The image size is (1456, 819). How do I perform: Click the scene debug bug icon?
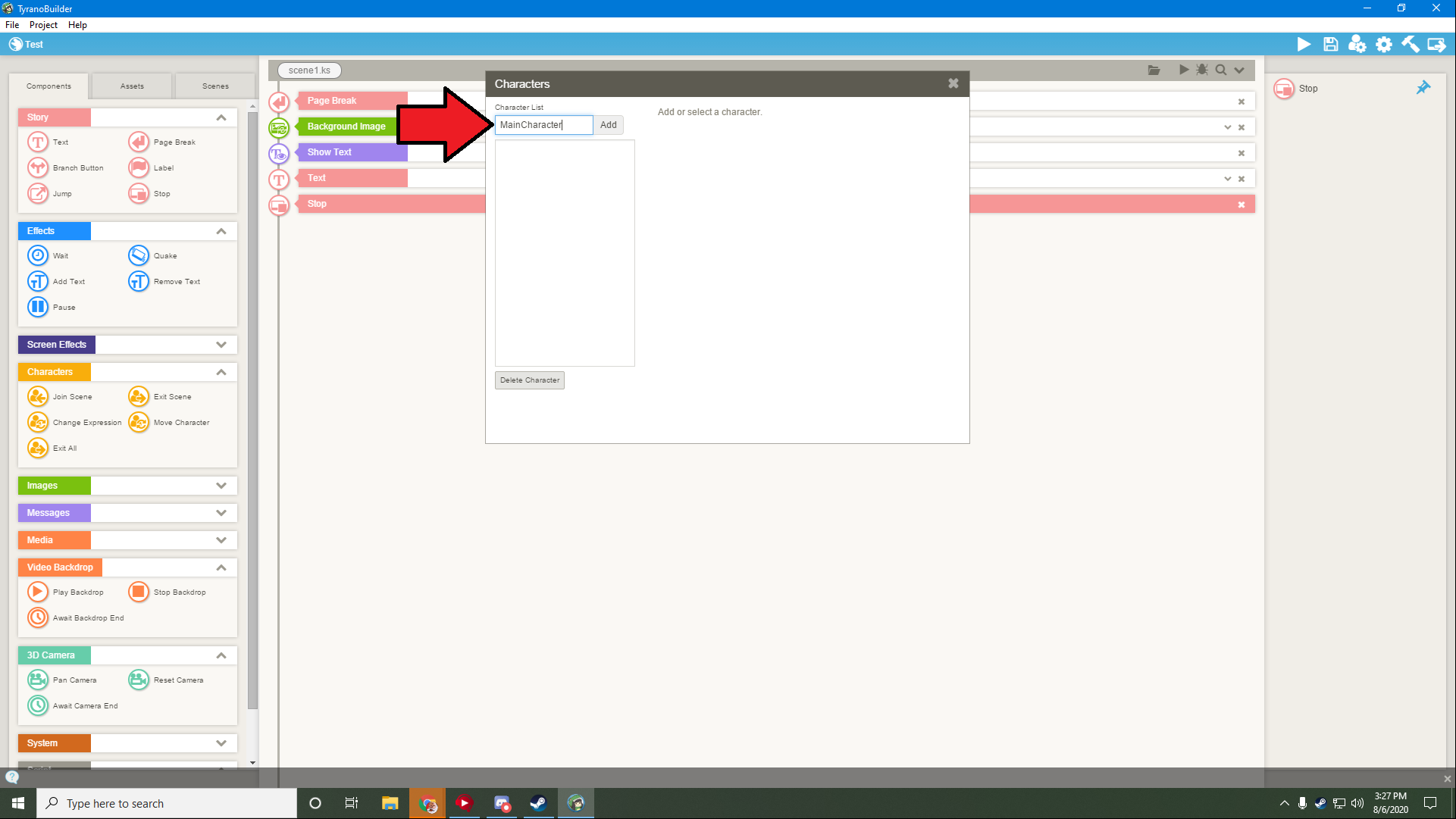click(x=1202, y=70)
